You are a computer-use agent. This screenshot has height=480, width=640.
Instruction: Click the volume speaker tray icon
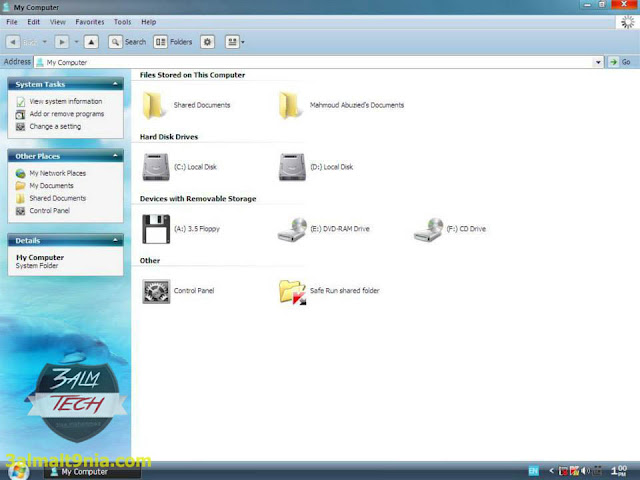click(x=586, y=471)
